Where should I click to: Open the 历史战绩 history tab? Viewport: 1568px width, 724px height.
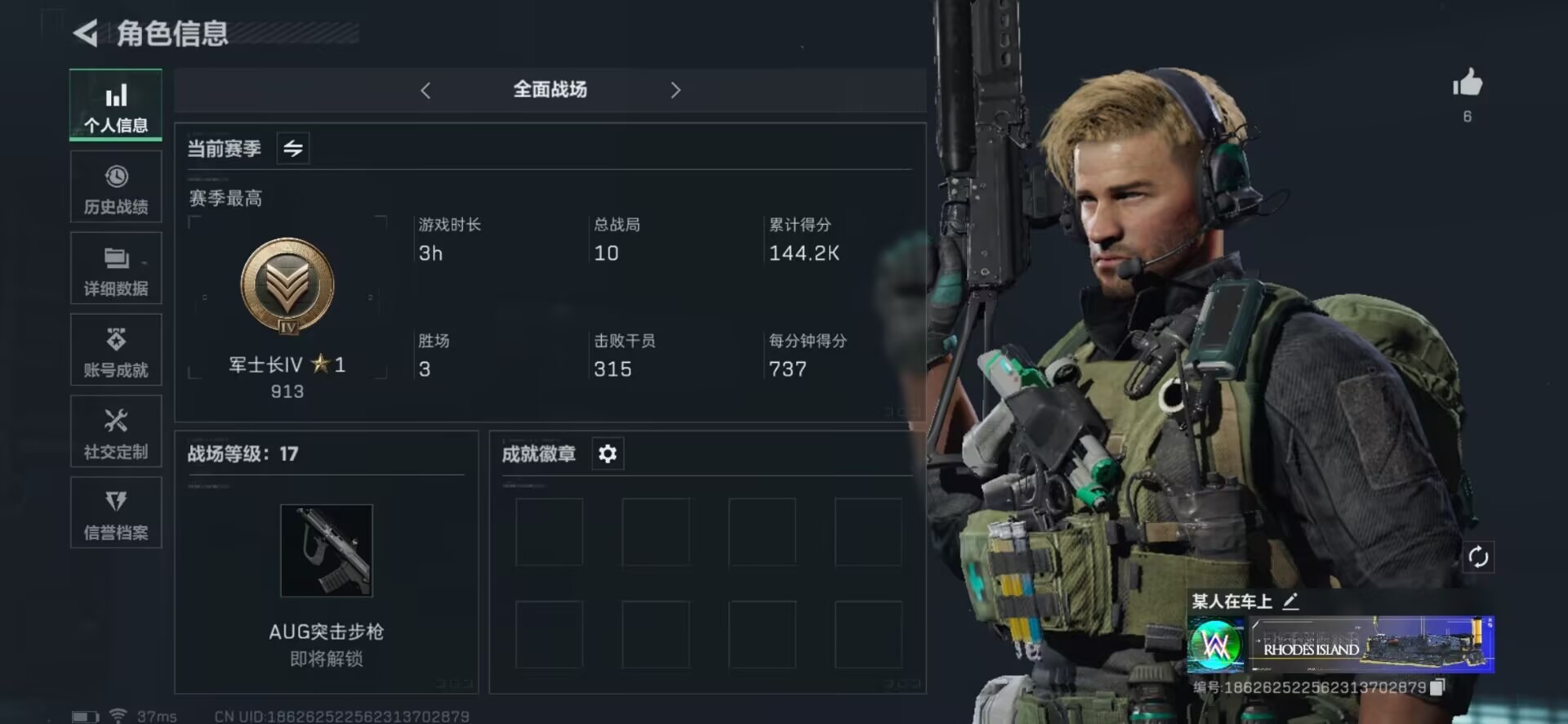116,186
